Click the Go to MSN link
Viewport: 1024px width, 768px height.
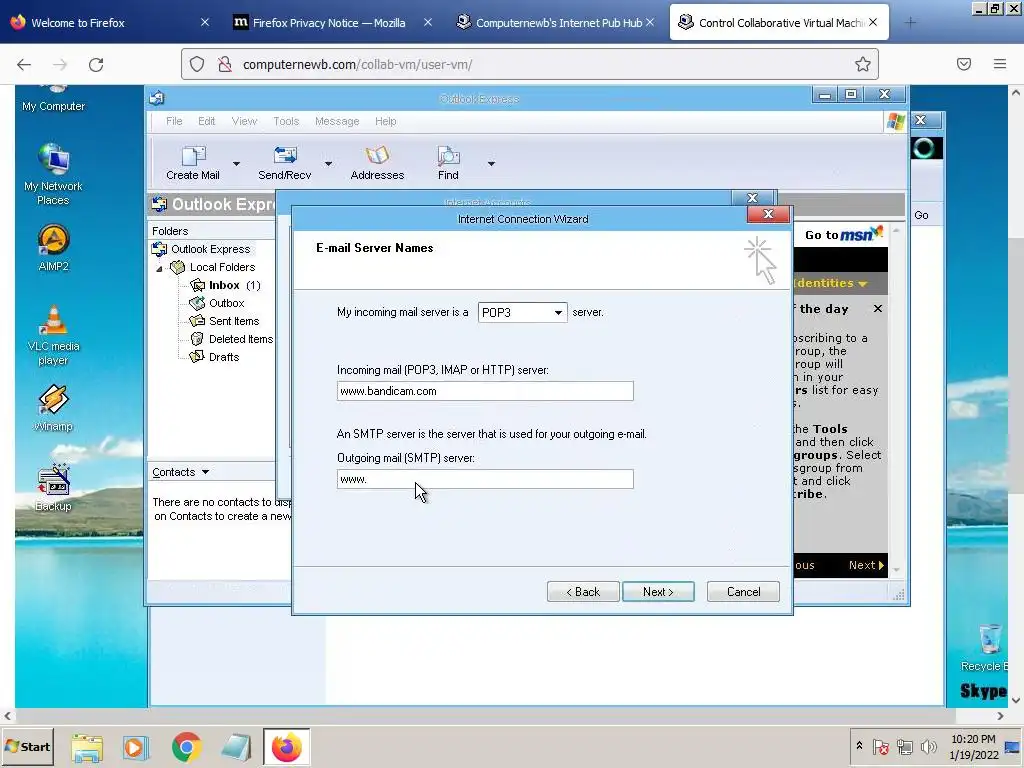pyautogui.click(x=843, y=234)
